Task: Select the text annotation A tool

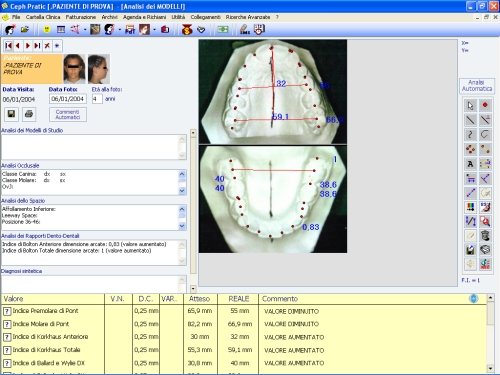Action: click(470, 164)
